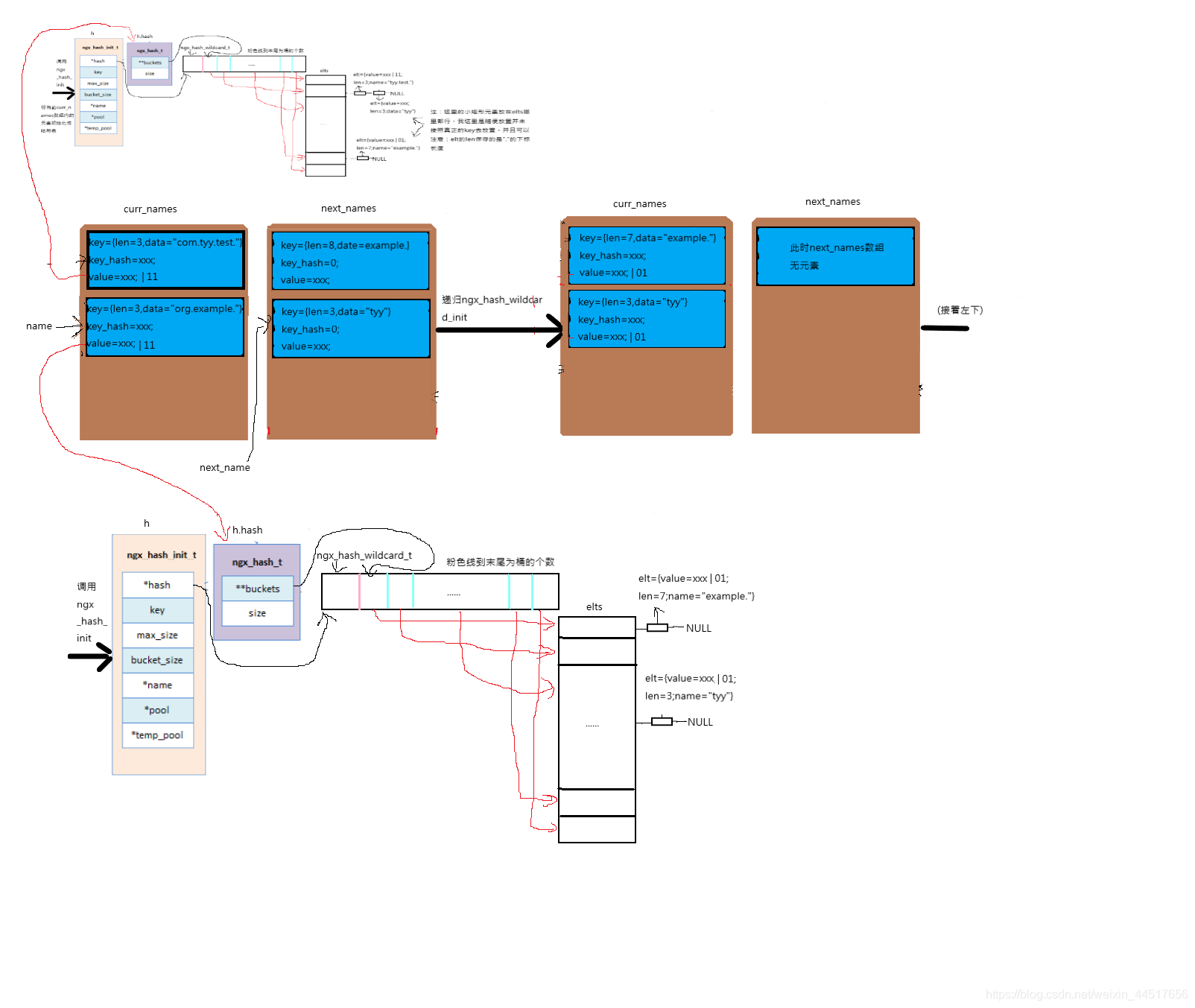Image resolution: width=1195 pixels, height=1008 pixels.
Task: Click the 'key_hash=xxx;' line under com.tyy.test.
Action: (x=121, y=260)
